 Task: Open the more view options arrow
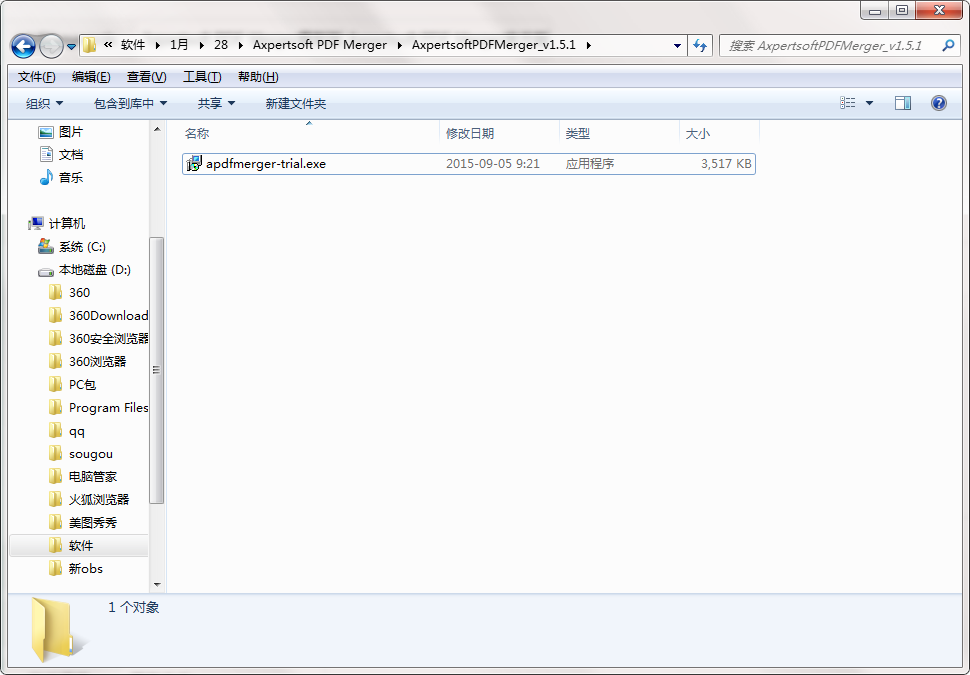[869, 103]
